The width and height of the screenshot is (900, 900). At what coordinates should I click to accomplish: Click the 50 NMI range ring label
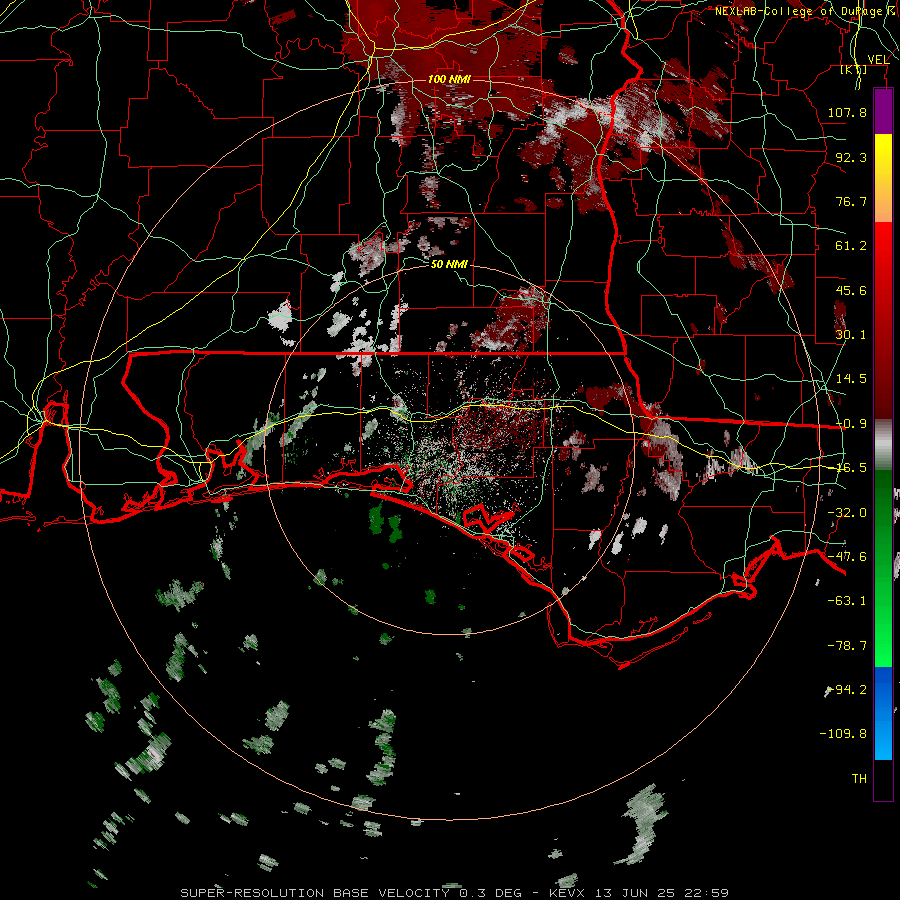click(x=449, y=264)
